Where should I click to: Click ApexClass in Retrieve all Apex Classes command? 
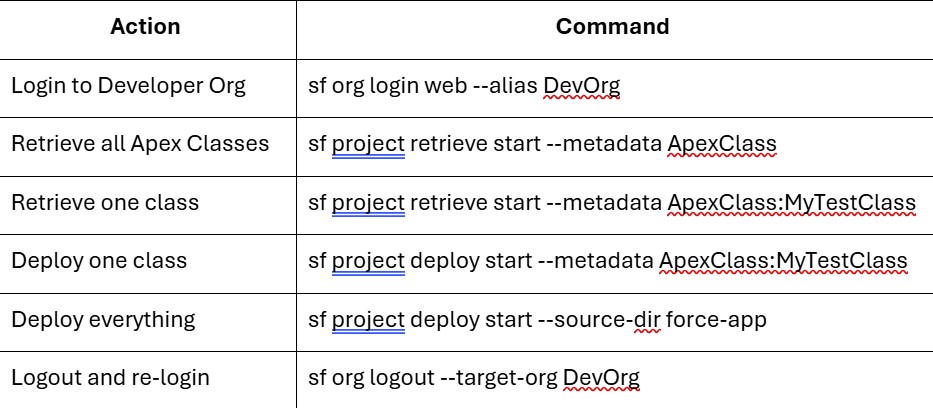[x=721, y=144]
